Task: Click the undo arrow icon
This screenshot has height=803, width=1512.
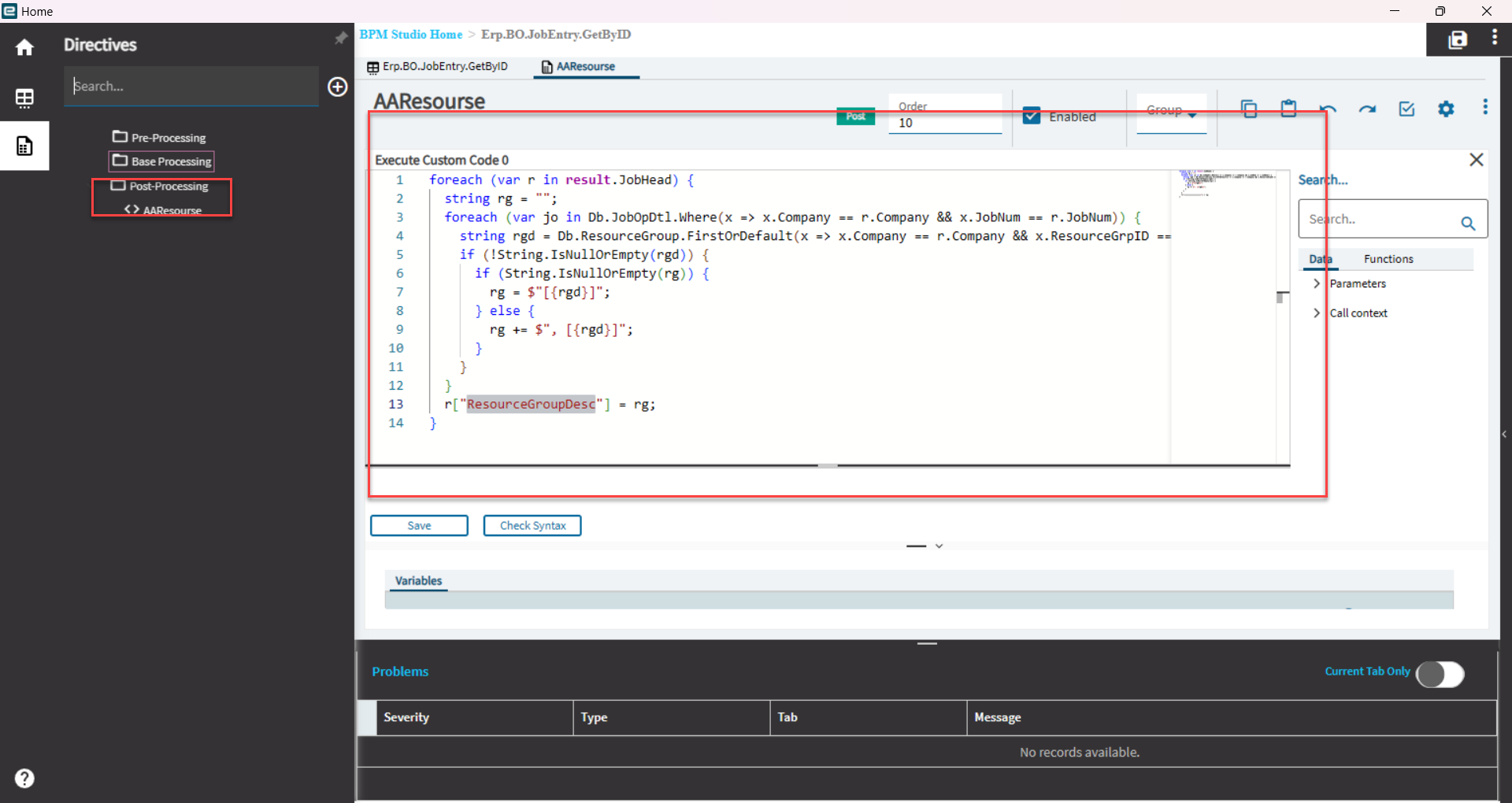Action: pos(1328,109)
